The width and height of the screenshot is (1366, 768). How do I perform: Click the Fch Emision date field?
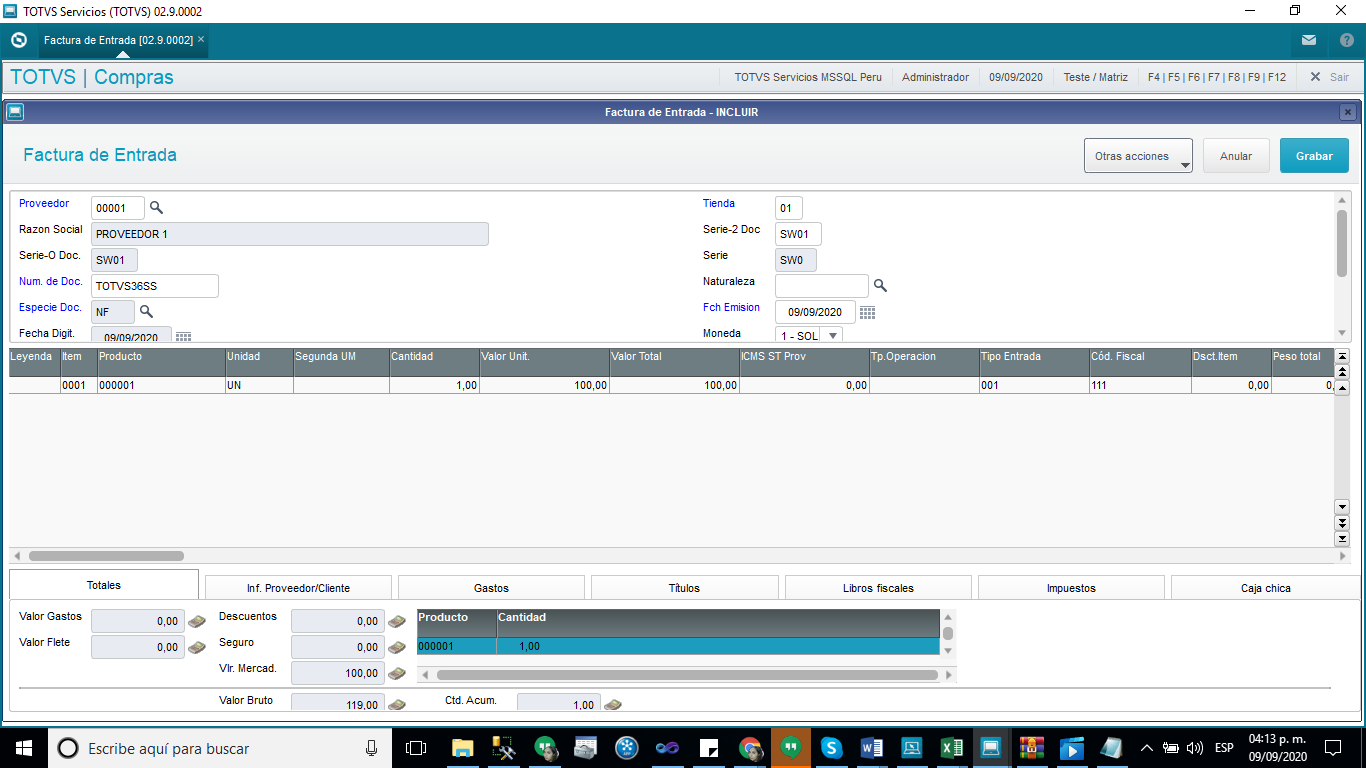pos(815,312)
